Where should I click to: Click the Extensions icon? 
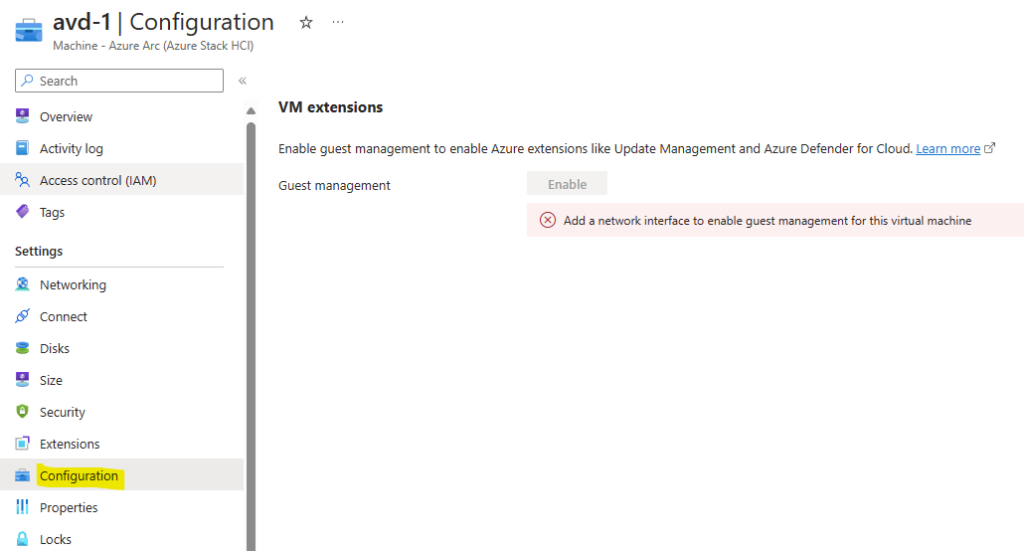(x=22, y=443)
